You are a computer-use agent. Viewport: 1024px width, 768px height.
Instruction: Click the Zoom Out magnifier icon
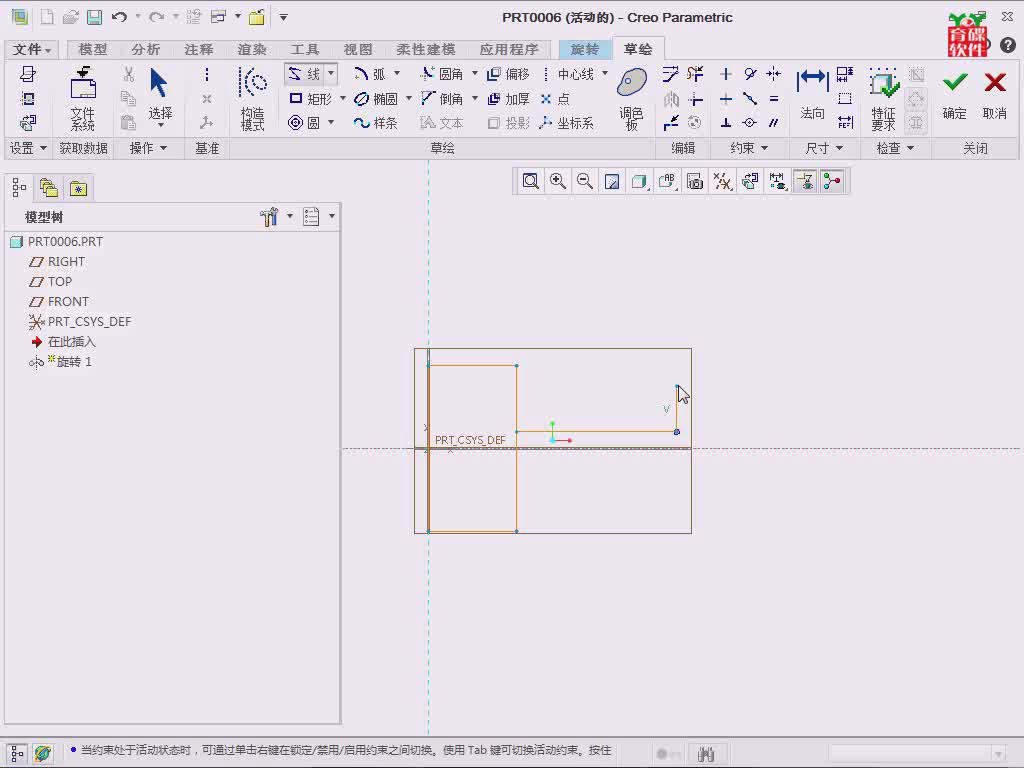click(585, 181)
